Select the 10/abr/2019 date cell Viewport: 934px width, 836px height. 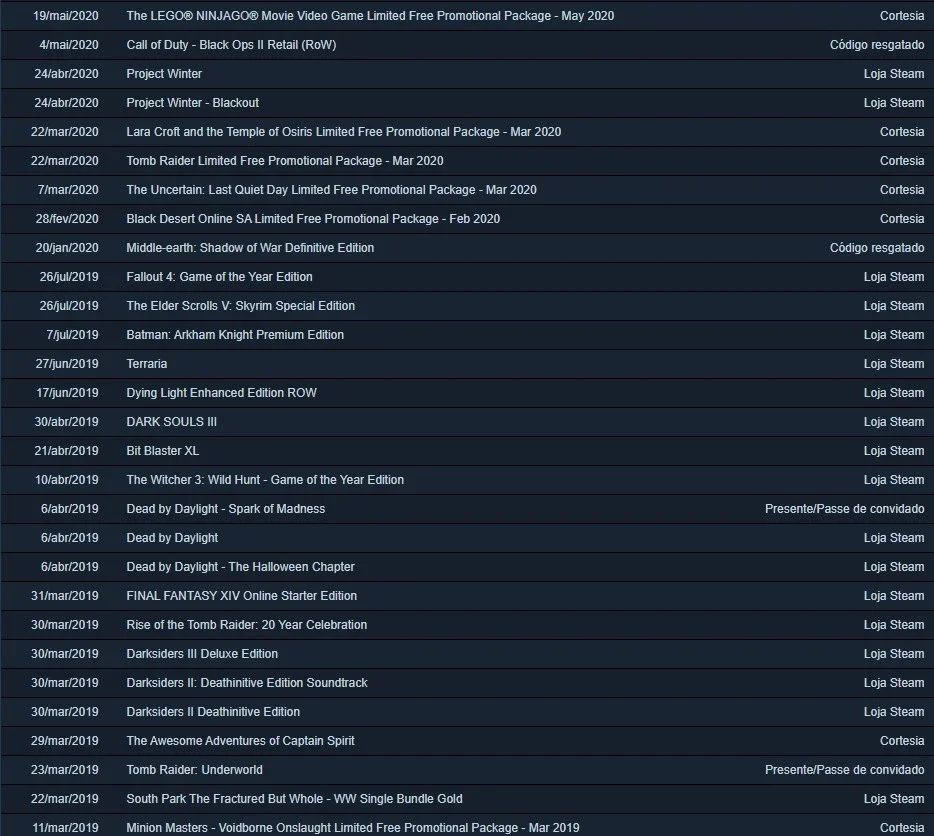click(x=66, y=480)
